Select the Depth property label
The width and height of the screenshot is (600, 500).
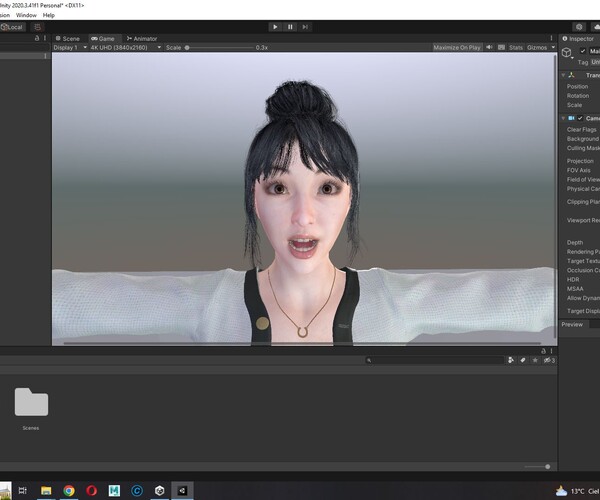click(x=575, y=243)
